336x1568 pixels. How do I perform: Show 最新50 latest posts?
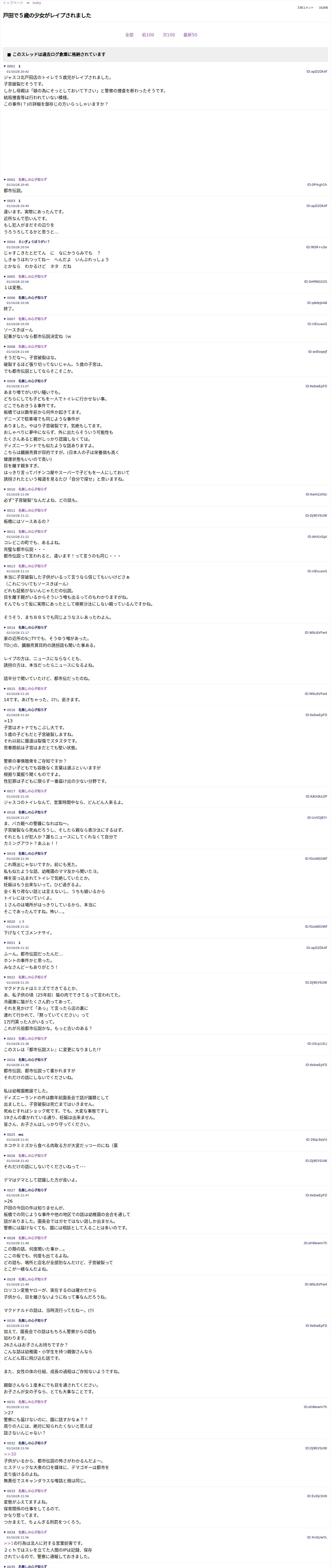pos(190,35)
